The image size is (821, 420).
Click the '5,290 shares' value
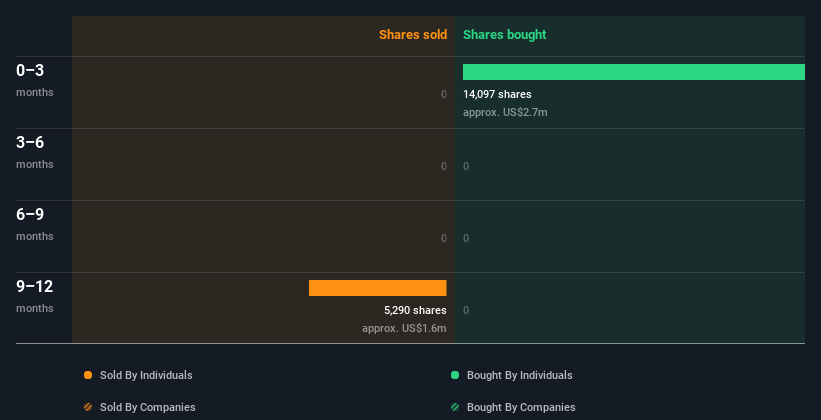coord(415,310)
